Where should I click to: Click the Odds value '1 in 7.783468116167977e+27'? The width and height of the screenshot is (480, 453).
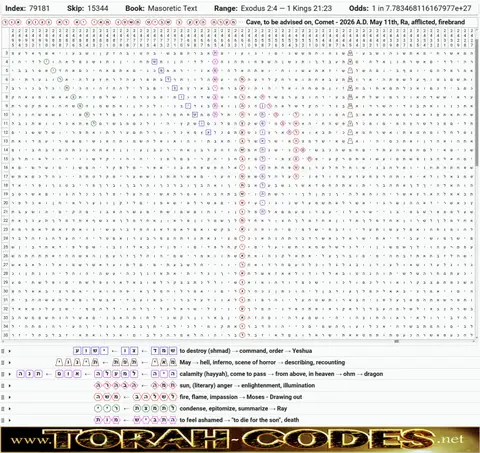[422, 8]
